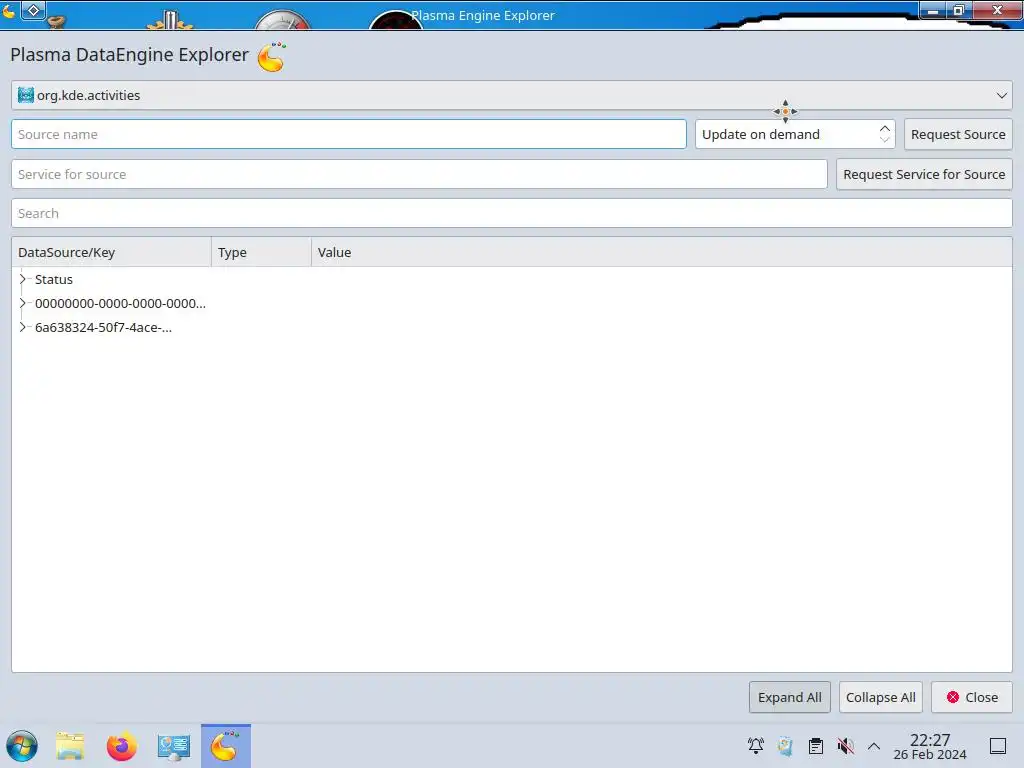The height and width of the screenshot is (768, 1024).
Task: Open the Start menu orb on taskbar
Action: click(22, 746)
